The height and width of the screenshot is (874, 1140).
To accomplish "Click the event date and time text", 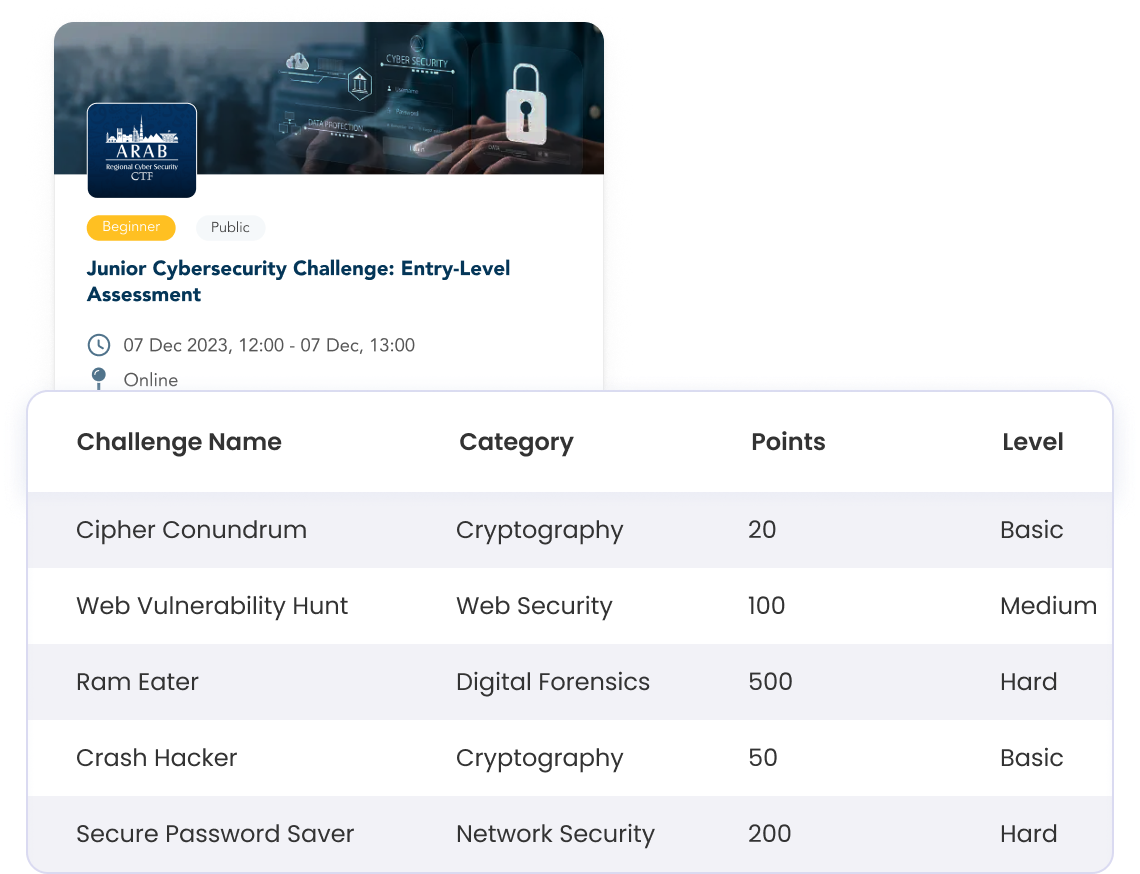I will [x=268, y=344].
